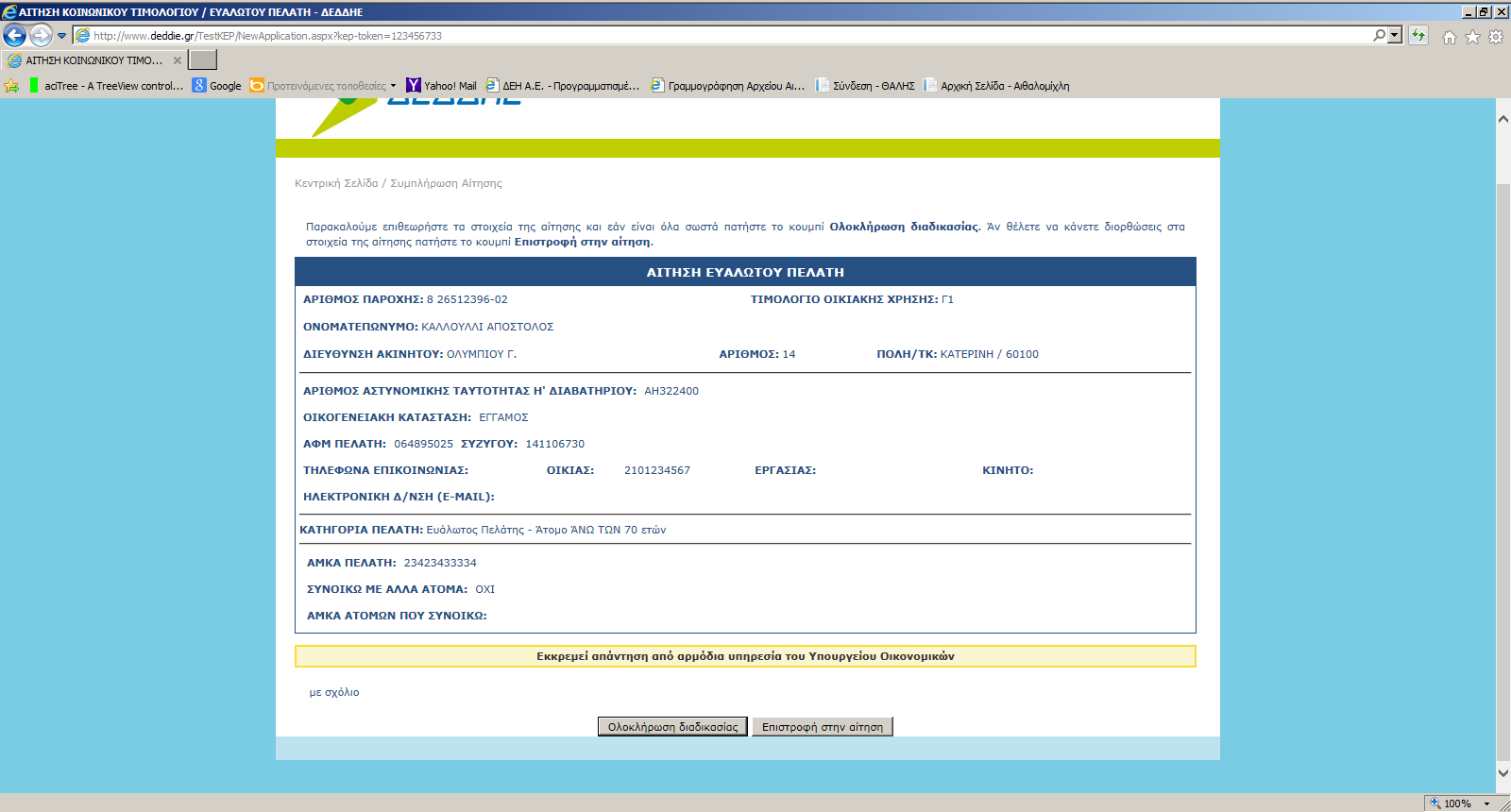Click the browser Back arrow button
The height and width of the screenshot is (812, 1511).
(14, 36)
